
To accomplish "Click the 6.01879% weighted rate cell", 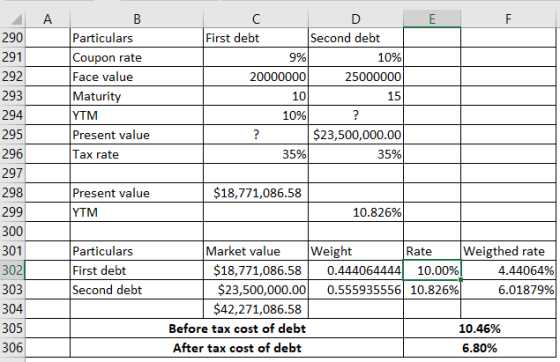I will [x=508, y=290].
